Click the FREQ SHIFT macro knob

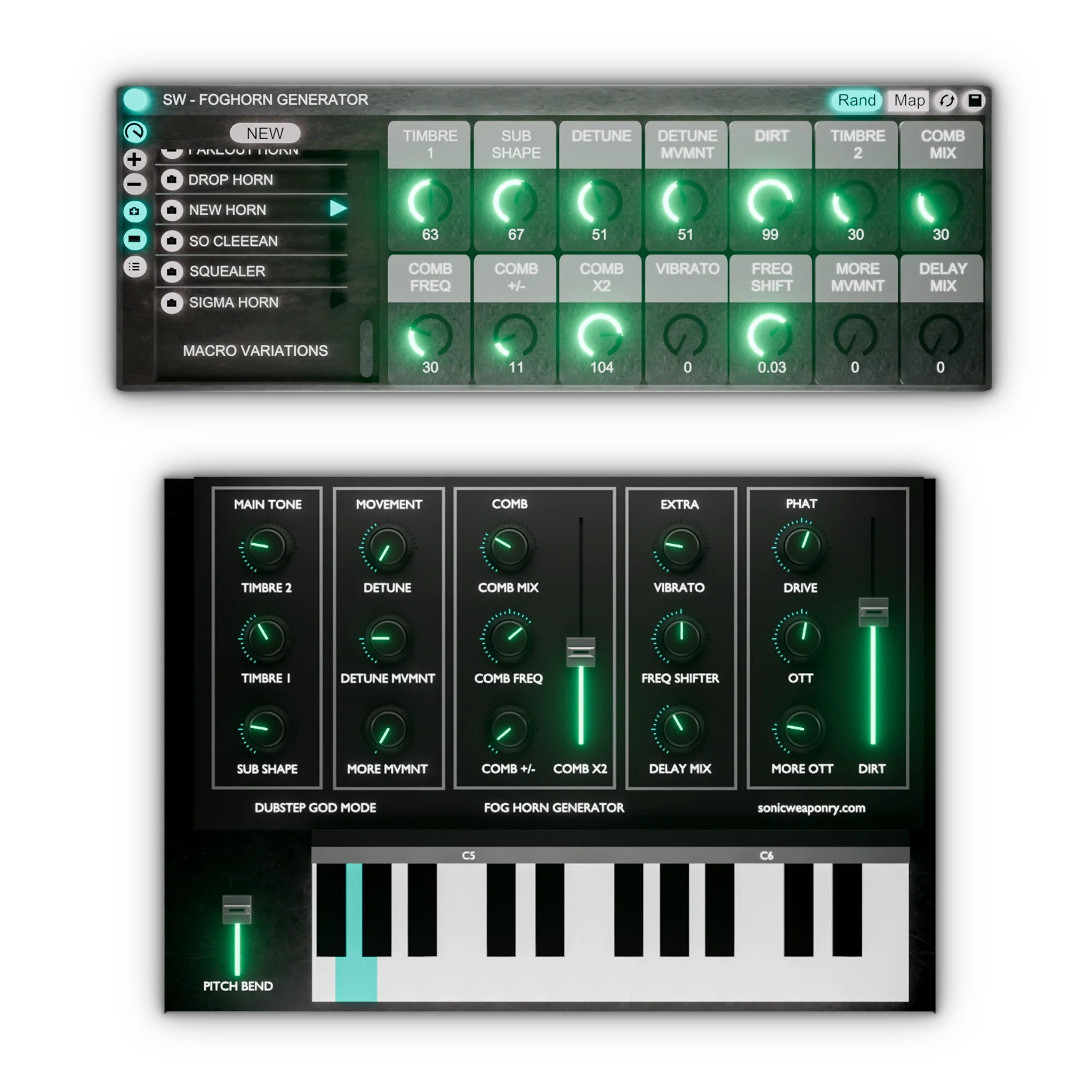[770, 336]
